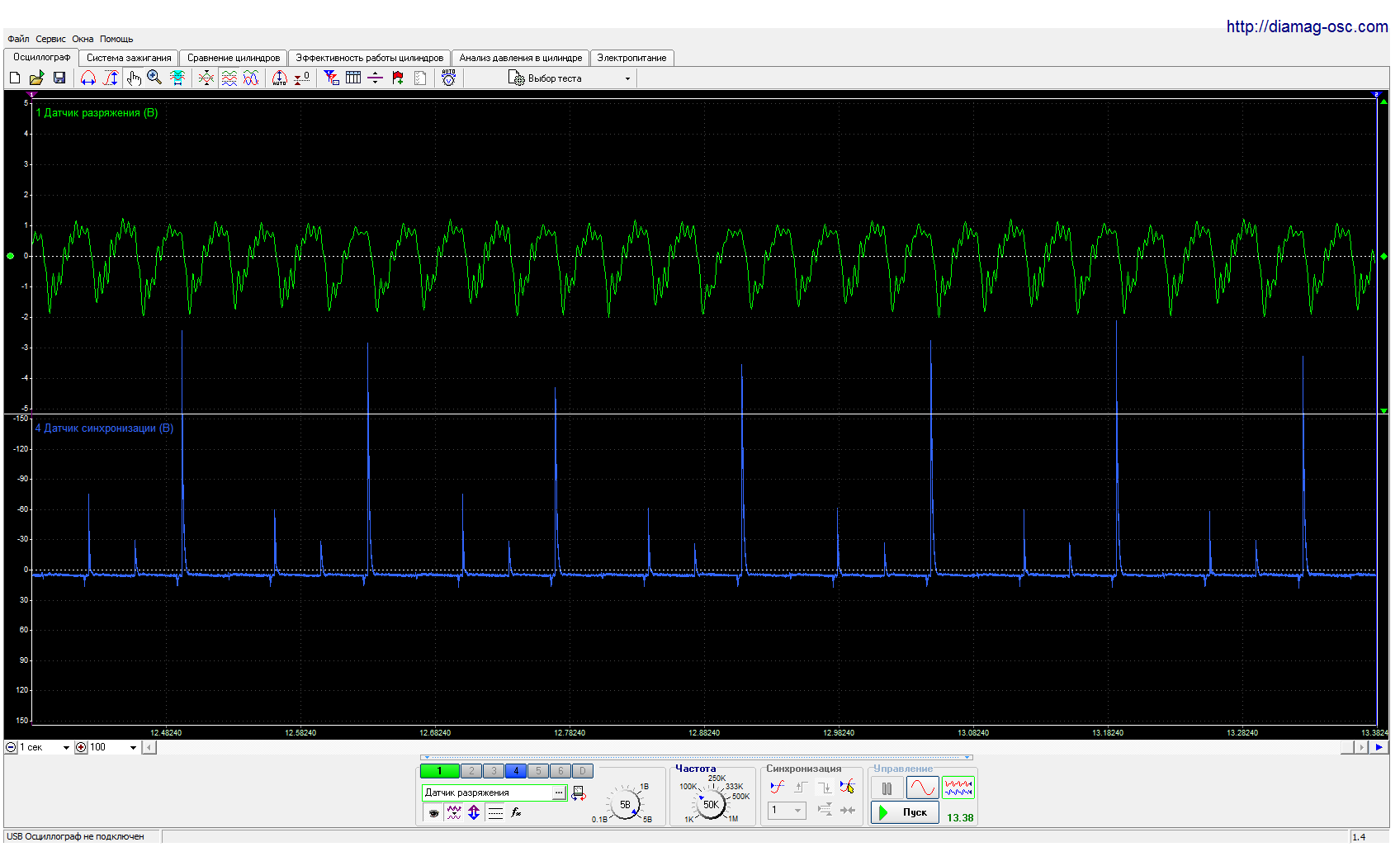Toggle channel 5 button

tap(538, 771)
